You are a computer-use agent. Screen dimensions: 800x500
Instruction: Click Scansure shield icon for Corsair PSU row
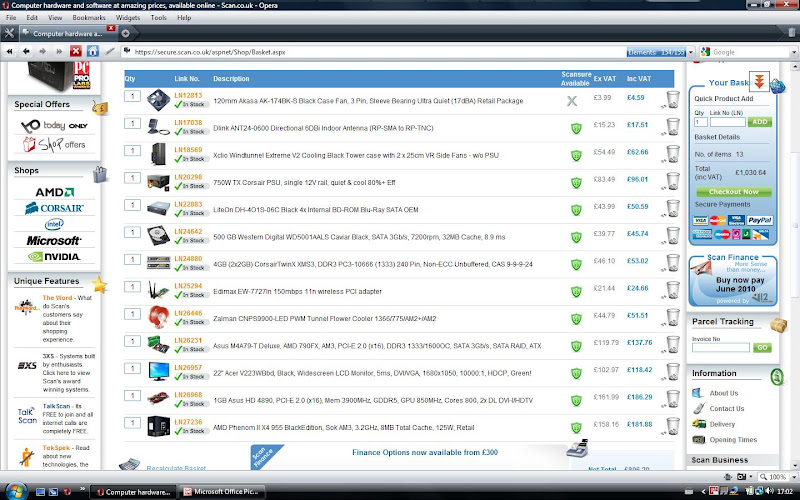[576, 183]
